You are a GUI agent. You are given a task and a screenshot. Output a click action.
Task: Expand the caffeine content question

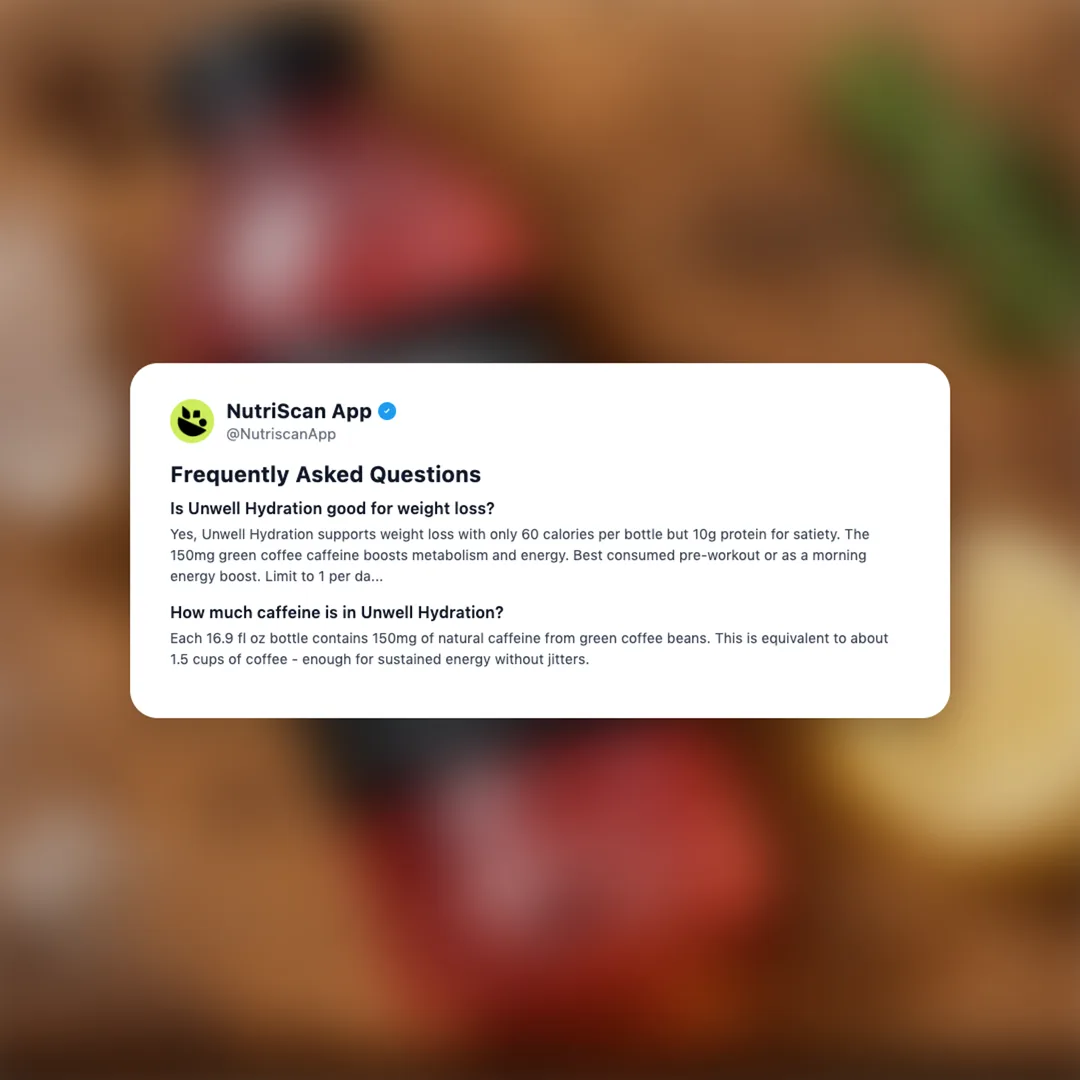click(337, 612)
